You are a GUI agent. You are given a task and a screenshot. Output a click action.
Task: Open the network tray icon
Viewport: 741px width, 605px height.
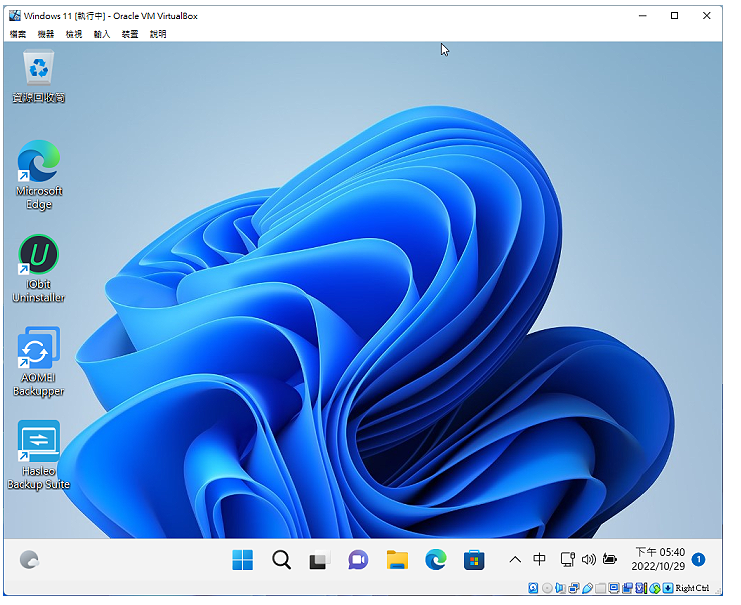(567, 560)
